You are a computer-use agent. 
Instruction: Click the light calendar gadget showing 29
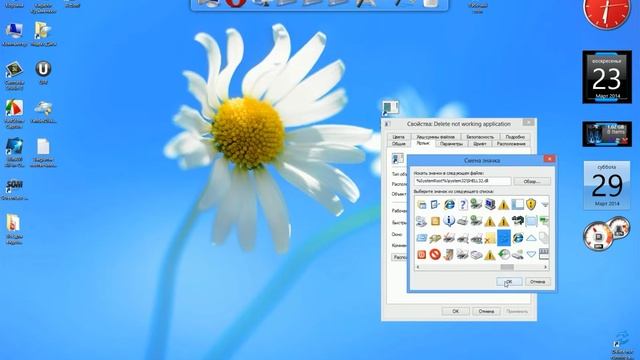[607, 185]
